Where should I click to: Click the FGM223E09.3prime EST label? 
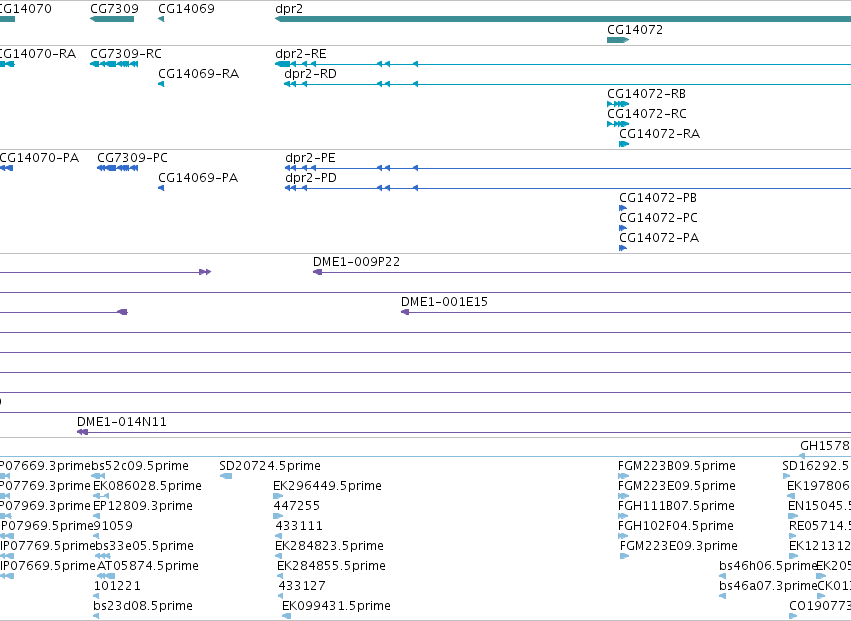[678, 546]
